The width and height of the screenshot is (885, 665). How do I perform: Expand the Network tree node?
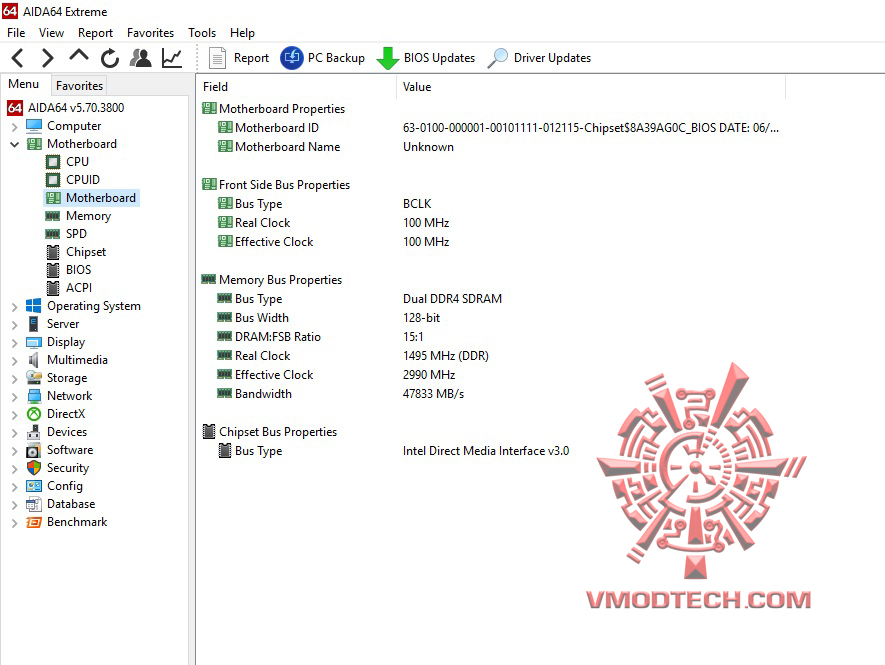click(x=14, y=397)
